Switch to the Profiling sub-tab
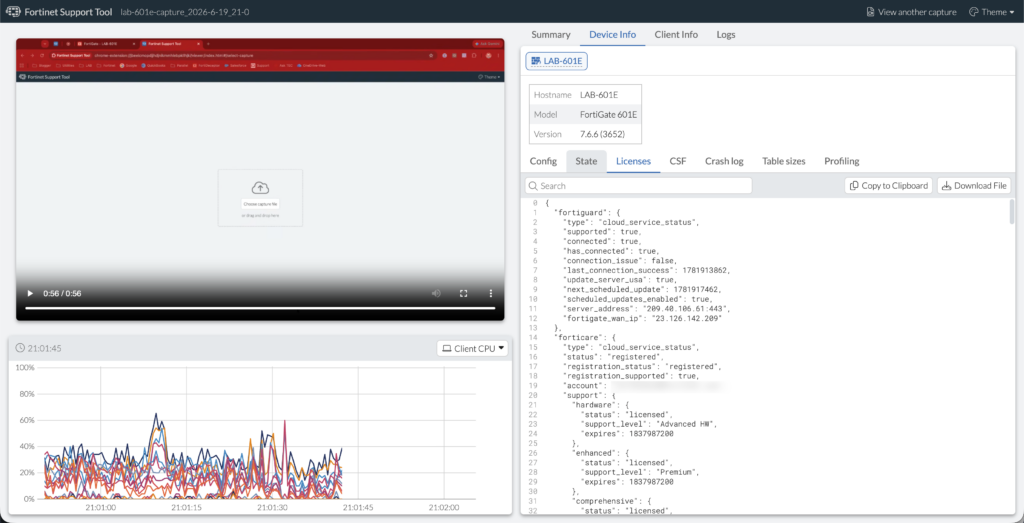Viewport: 1024px width, 523px height. coord(842,161)
